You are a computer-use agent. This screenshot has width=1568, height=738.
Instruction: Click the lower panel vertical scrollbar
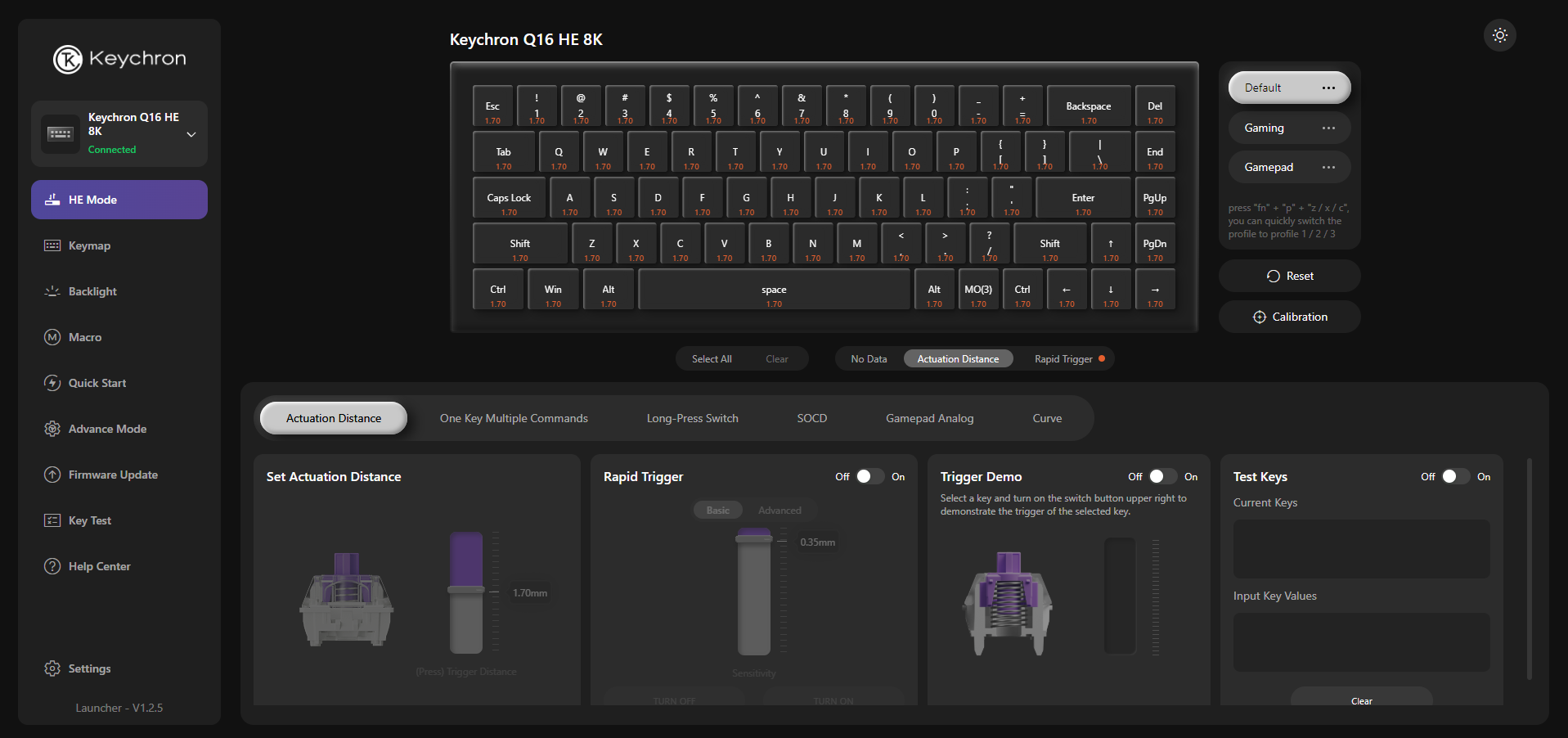coord(1530,569)
